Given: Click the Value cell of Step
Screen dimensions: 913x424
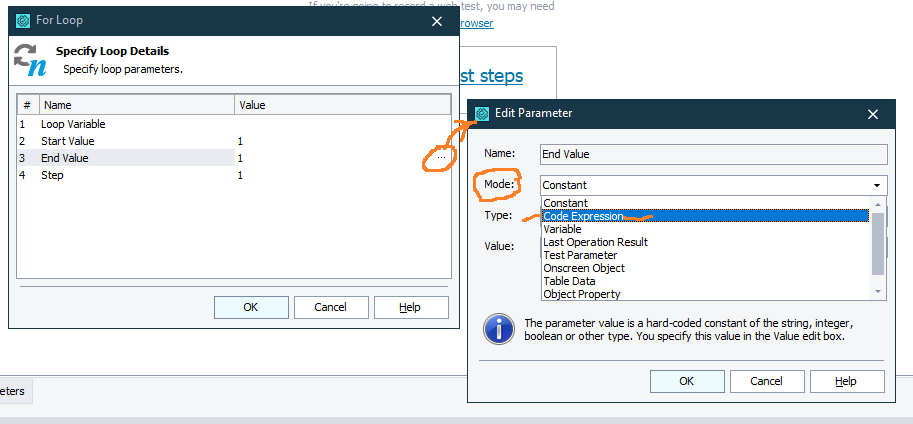Looking at the screenshot, I should [342, 175].
